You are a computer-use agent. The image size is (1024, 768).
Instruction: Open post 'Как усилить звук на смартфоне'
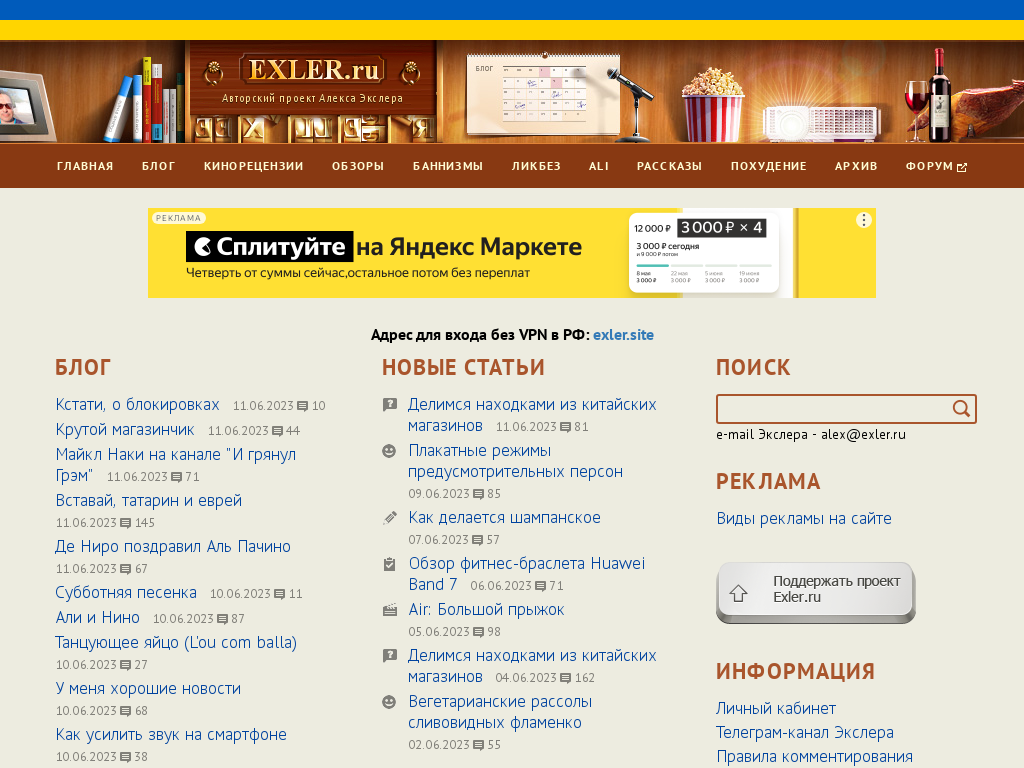(x=171, y=735)
